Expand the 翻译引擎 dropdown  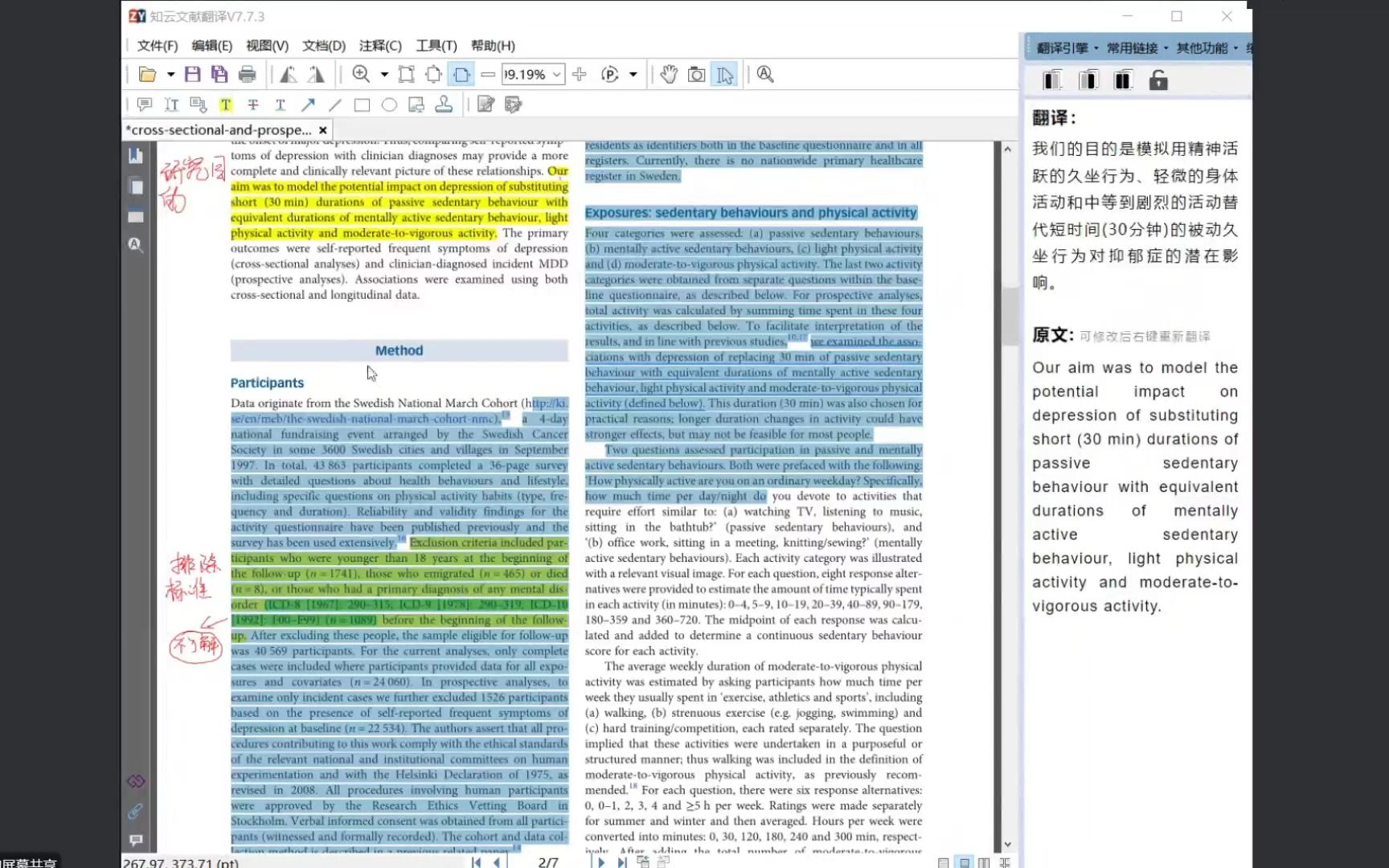[1067, 48]
